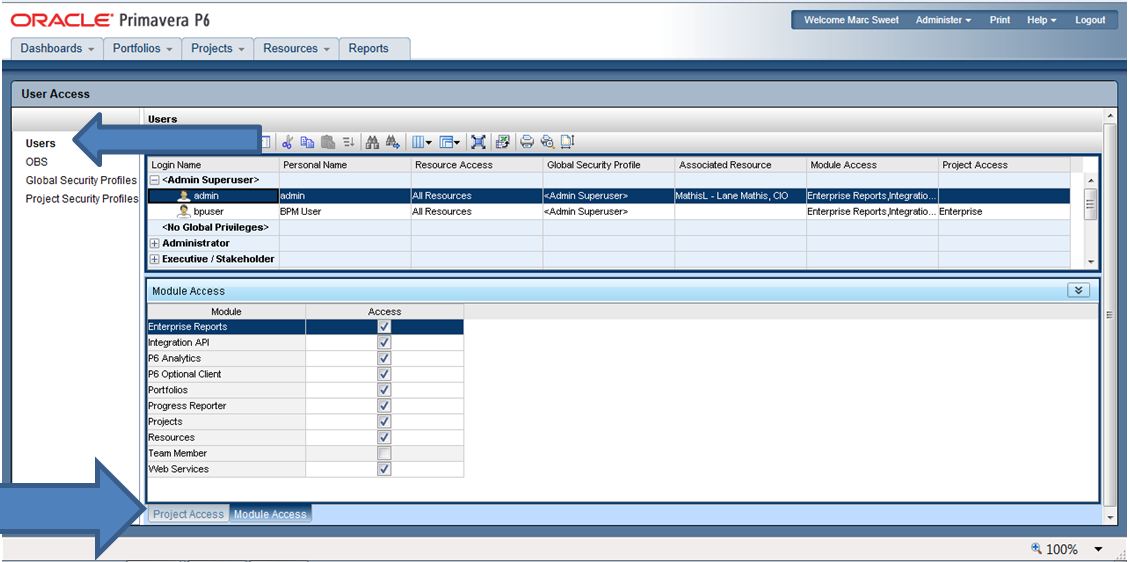
Task: Click the Enterprise project access cell
Action: click(x=1005, y=212)
